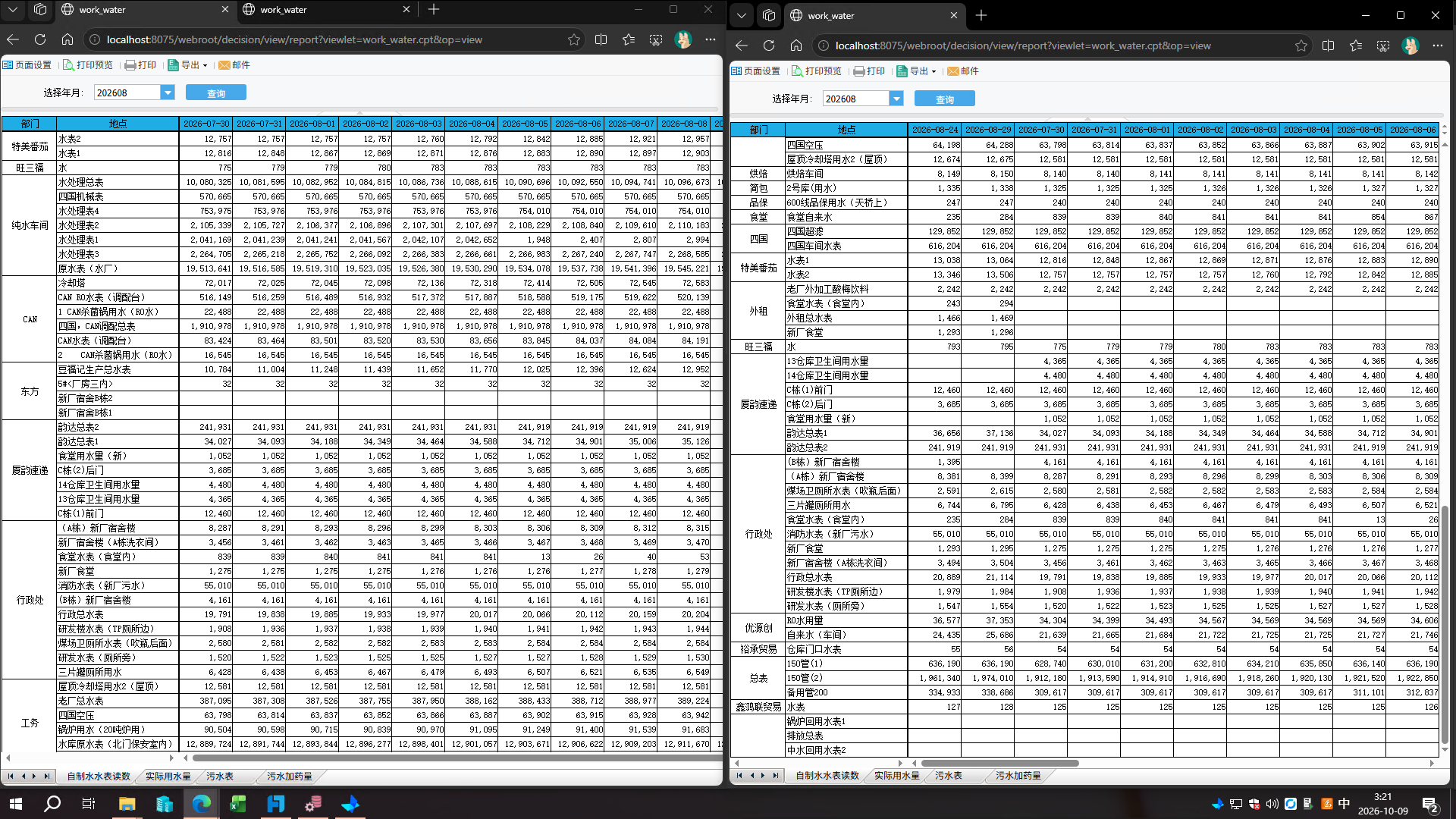This screenshot has width=1456, height=819.
Task: Switch to 实际用水量 sheet tab in left window
Action: click(168, 777)
